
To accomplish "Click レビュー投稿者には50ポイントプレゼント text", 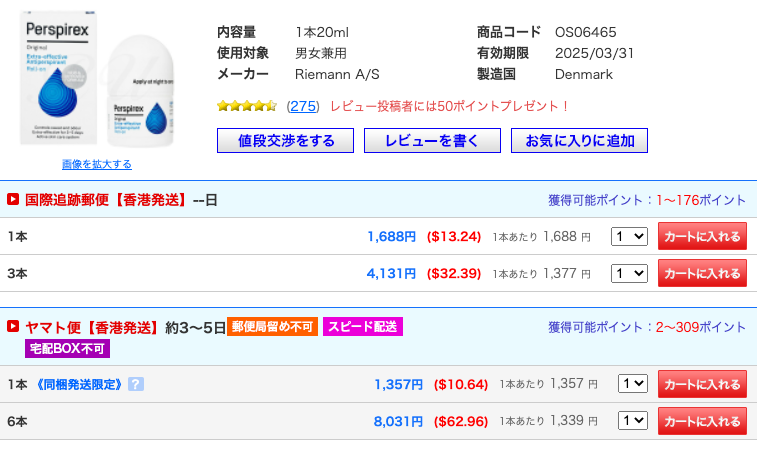I will point(449,106).
